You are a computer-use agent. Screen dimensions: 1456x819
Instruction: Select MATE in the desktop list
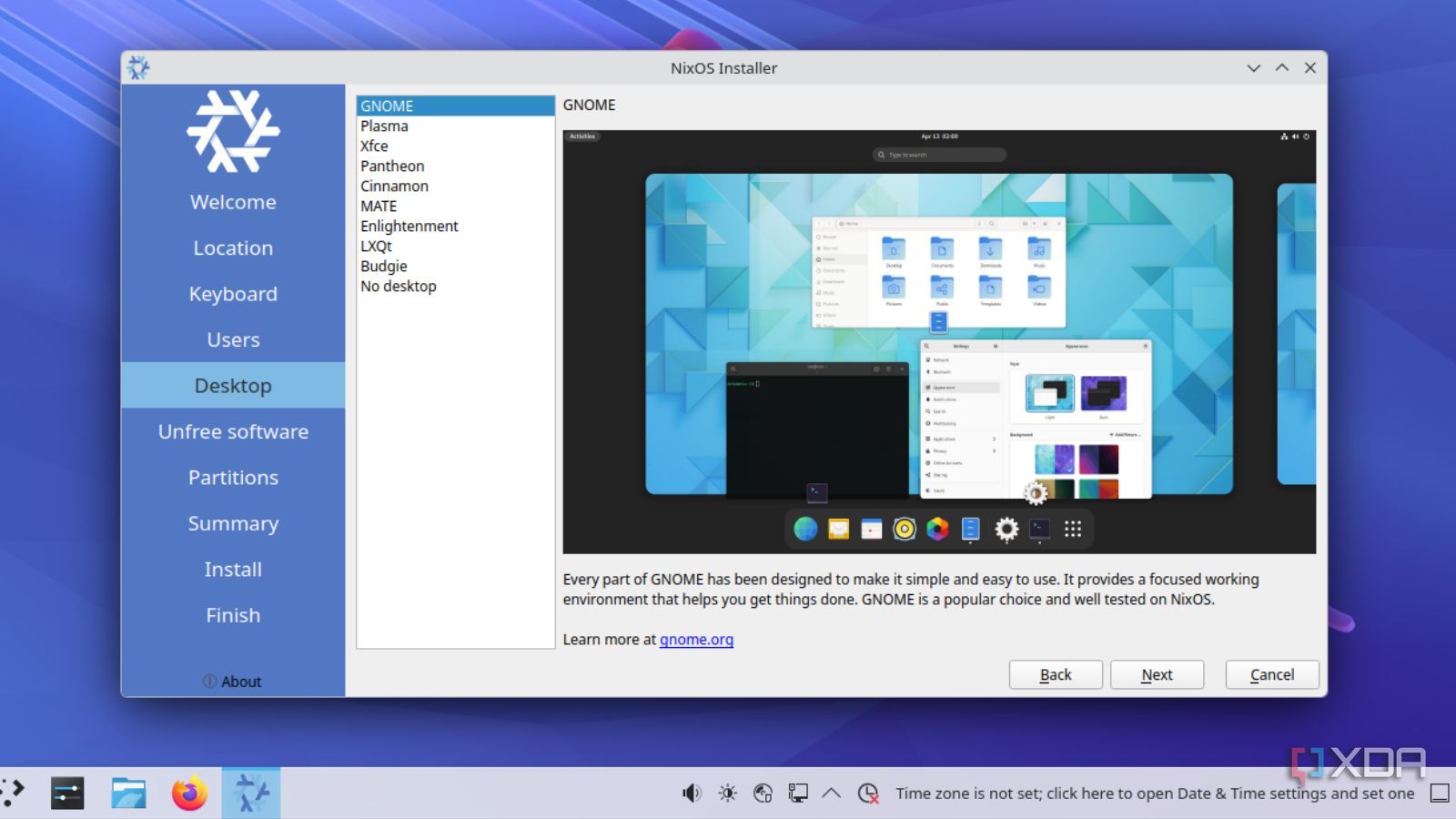coord(455,206)
